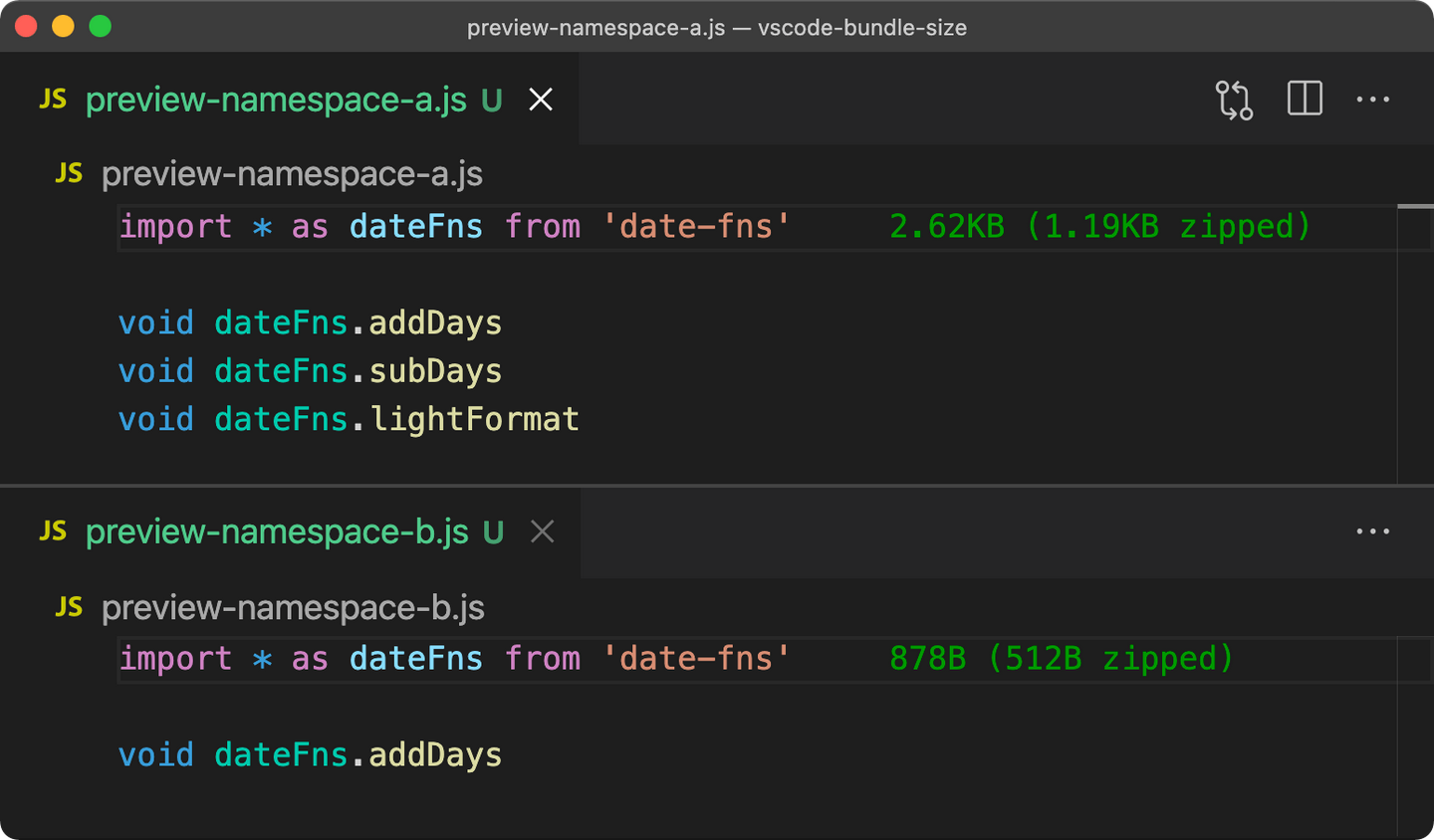This screenshot has width=1434, height=840.
Task: Click the line void dateFns.lightFormat
Action: click(x=349, y=418)
